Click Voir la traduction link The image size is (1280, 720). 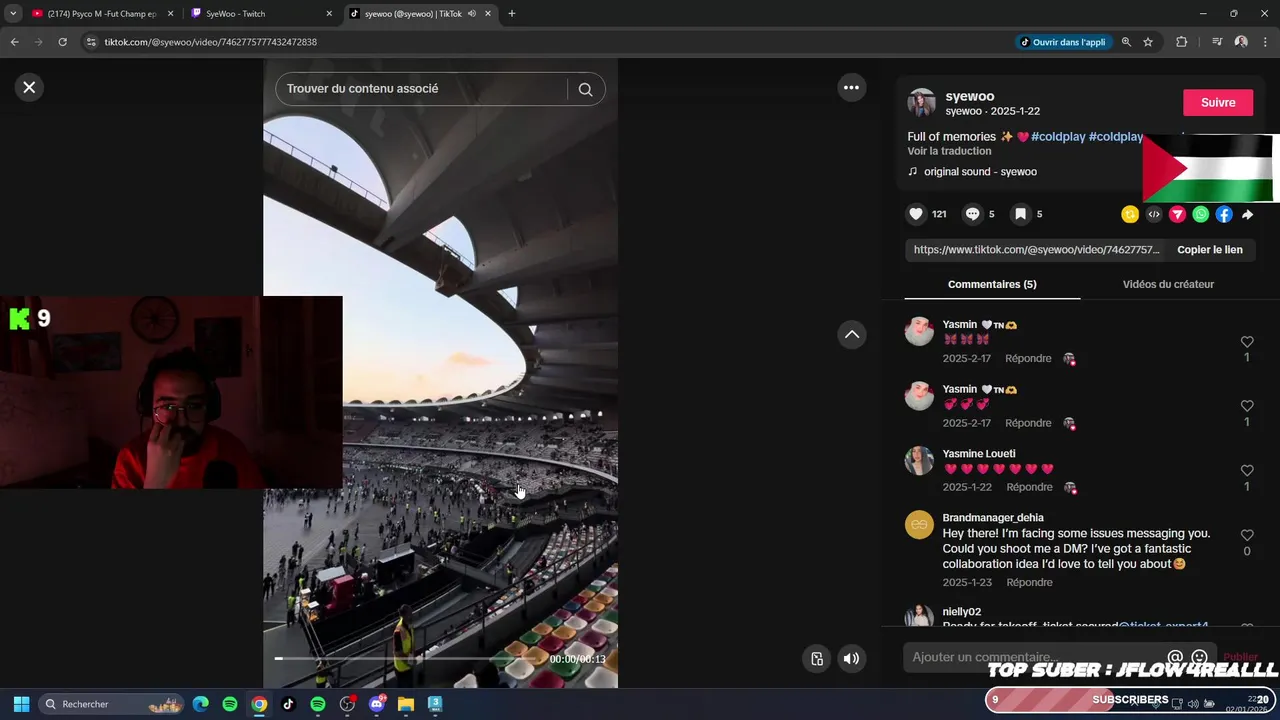(949, 151)
